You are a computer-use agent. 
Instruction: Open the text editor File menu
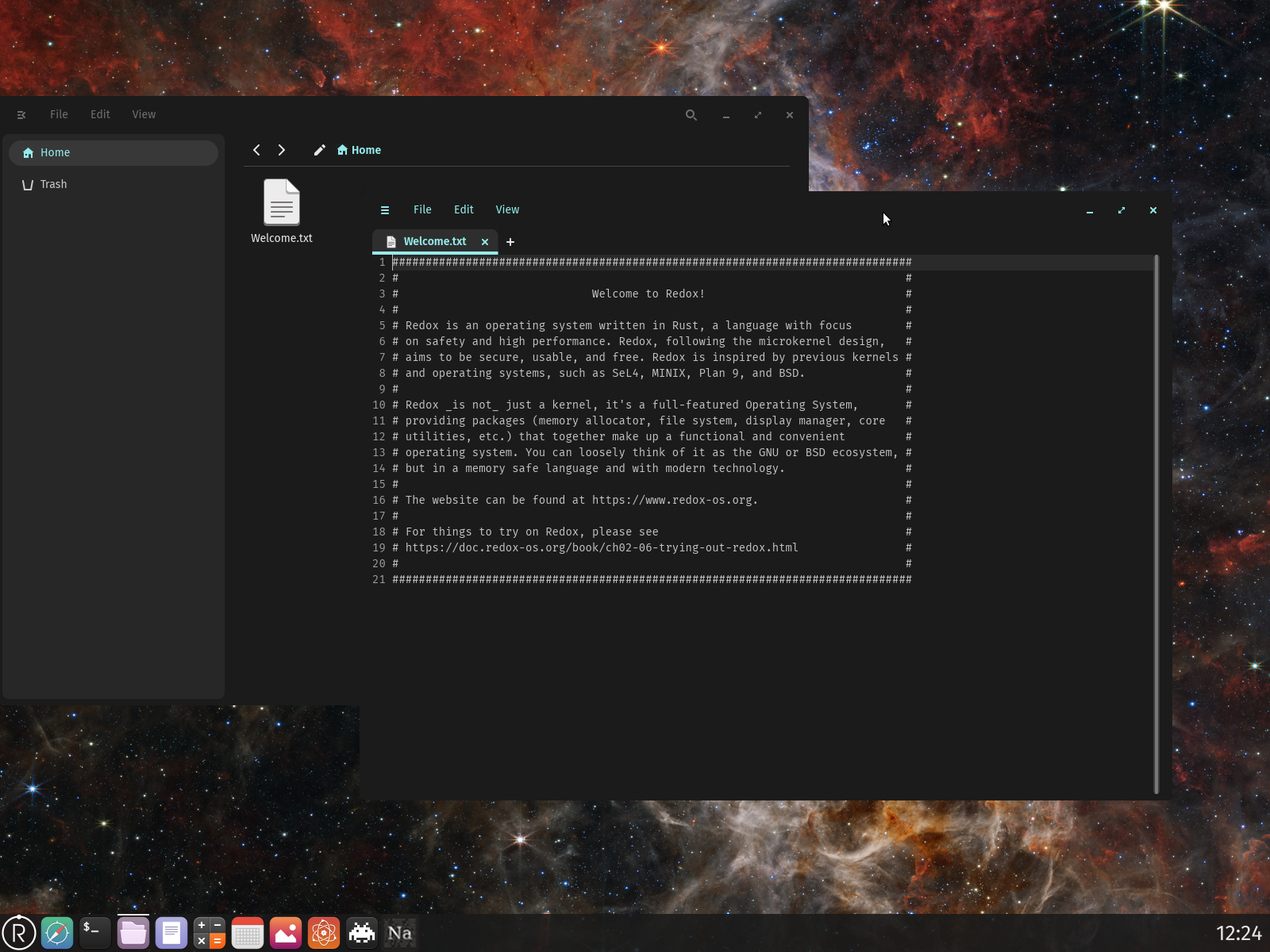coord(422,209)
